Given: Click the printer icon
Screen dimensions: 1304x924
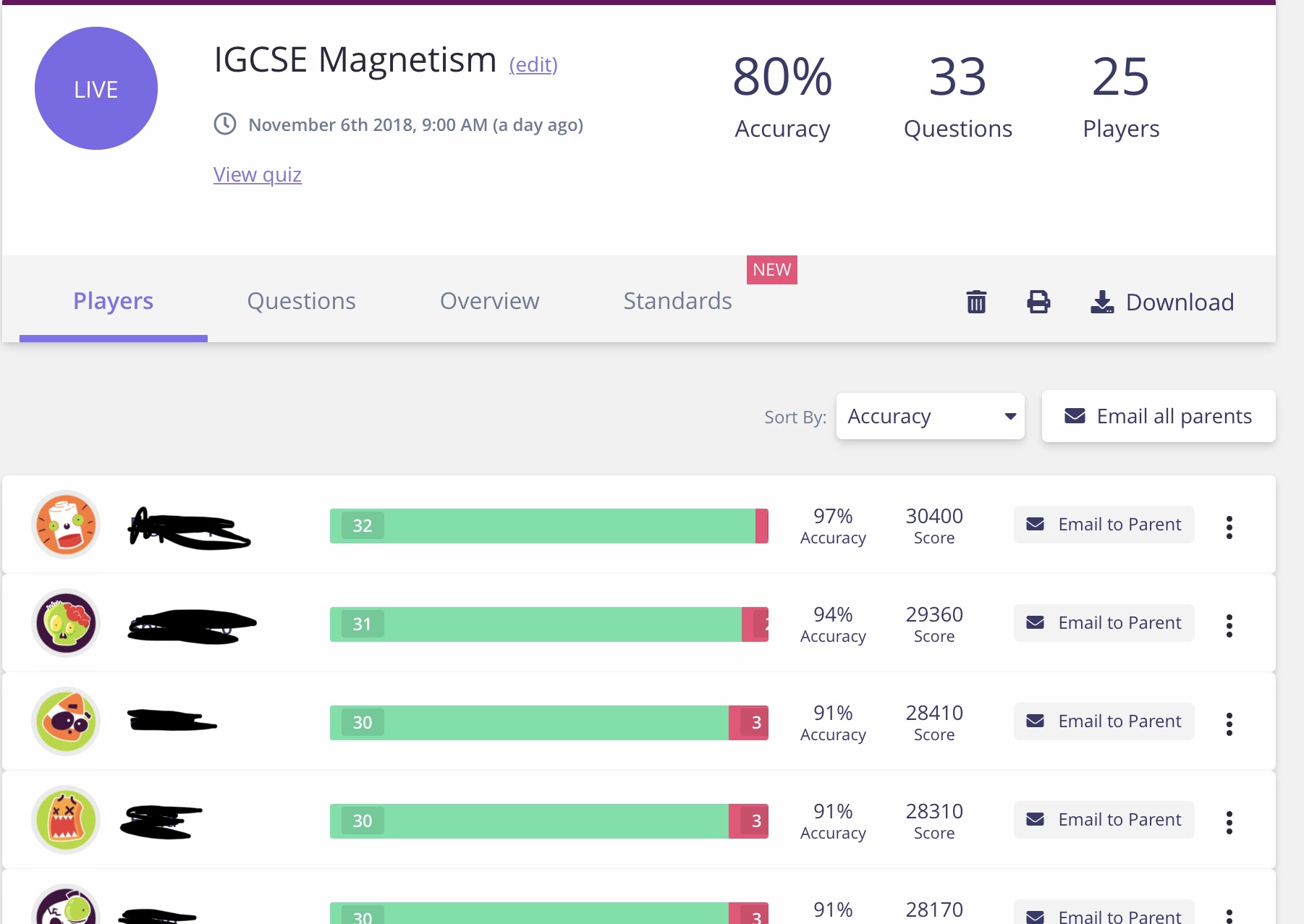Looking at the screenshot, I should [1038, 302].
